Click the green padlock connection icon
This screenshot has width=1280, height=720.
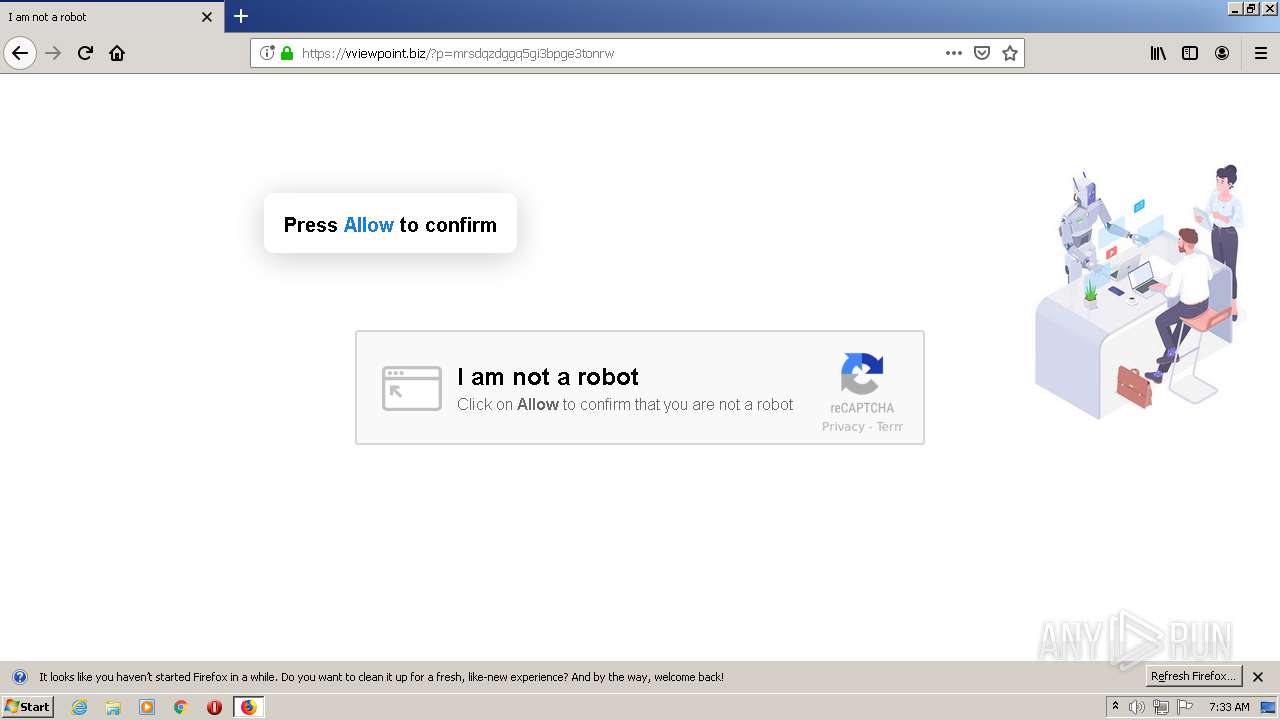coord(287,53)
